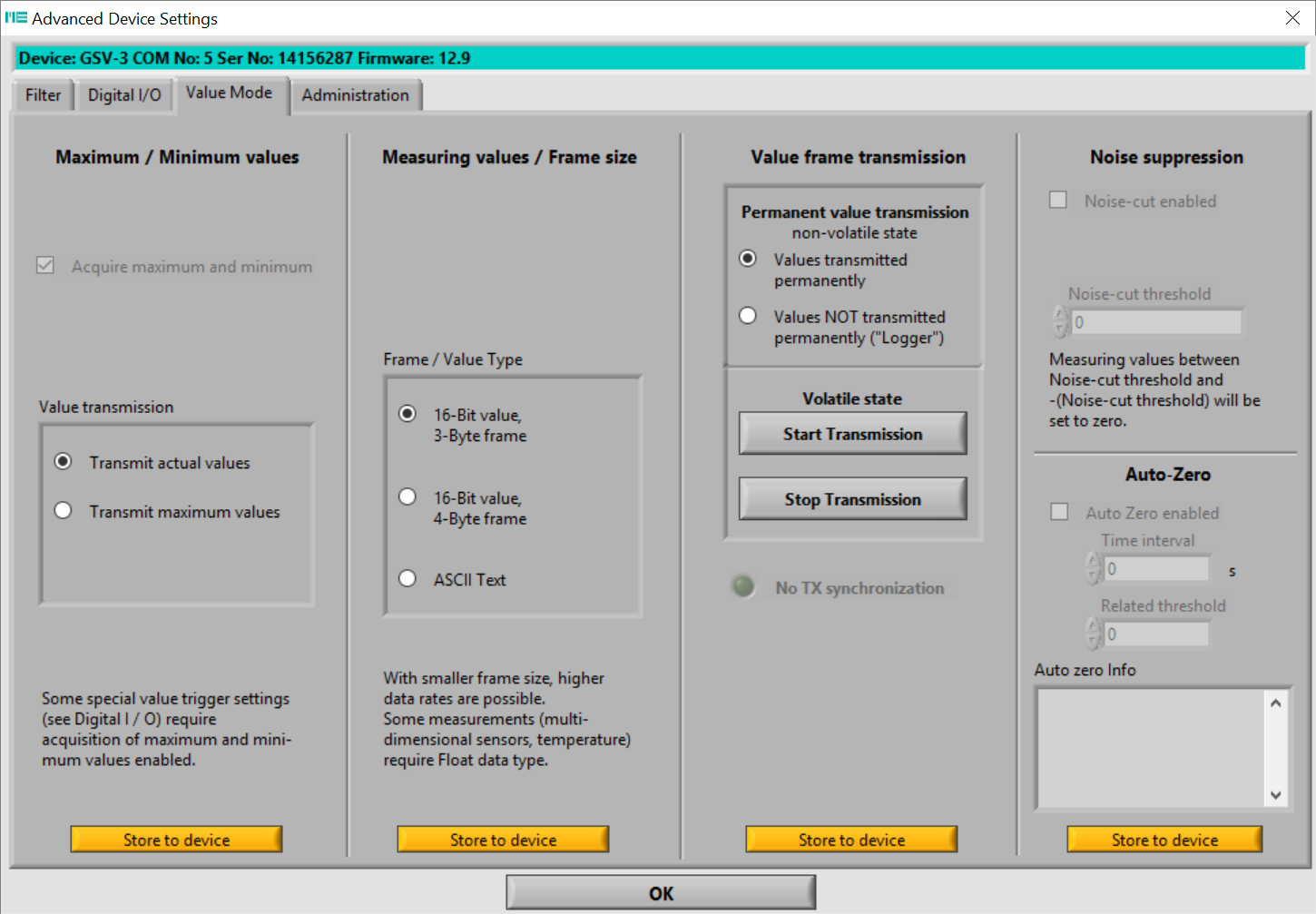Select Values NOT transmitted permanently (Logger)
Viewport: 1316px width, 914px height.
pos(748,316)
